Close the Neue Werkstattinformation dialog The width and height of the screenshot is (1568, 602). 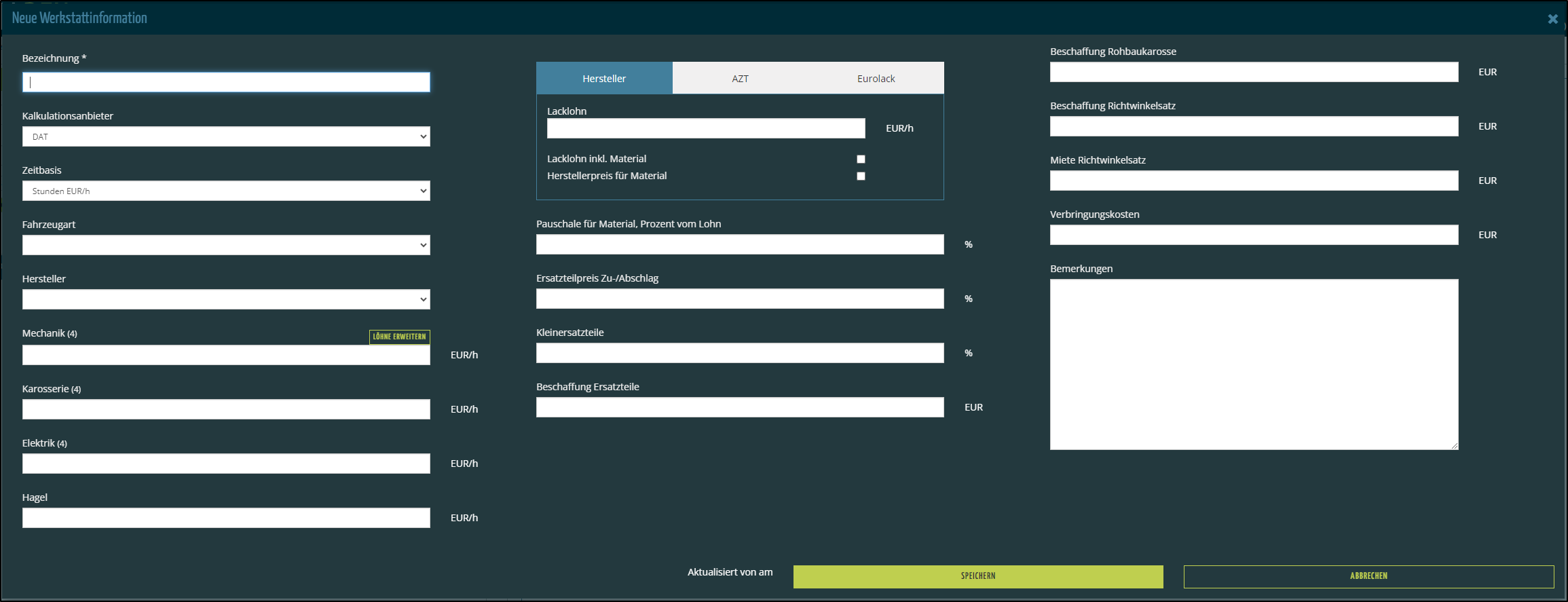tap(1552, 19)
